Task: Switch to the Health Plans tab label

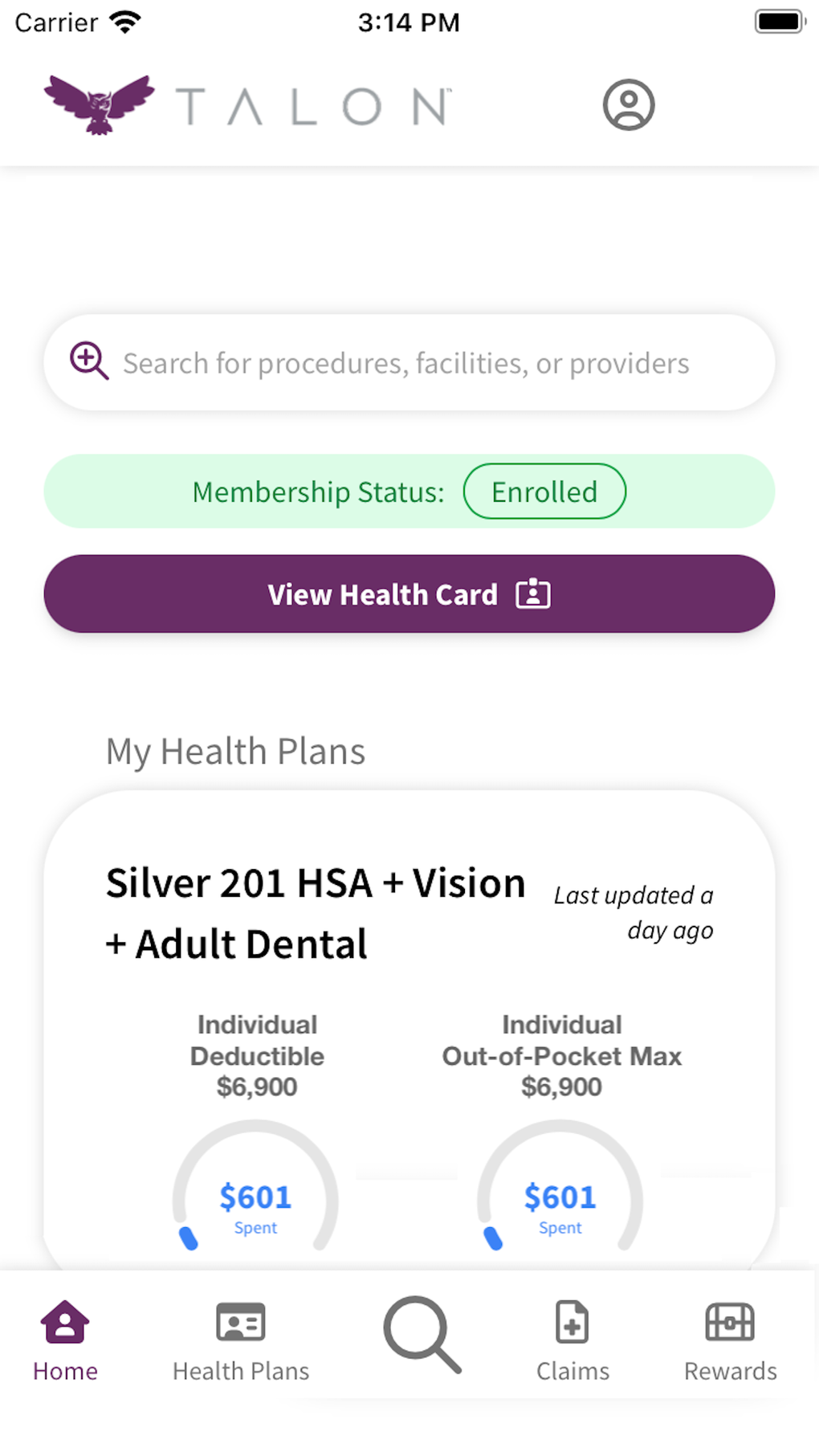Action: pos(241,1371)
